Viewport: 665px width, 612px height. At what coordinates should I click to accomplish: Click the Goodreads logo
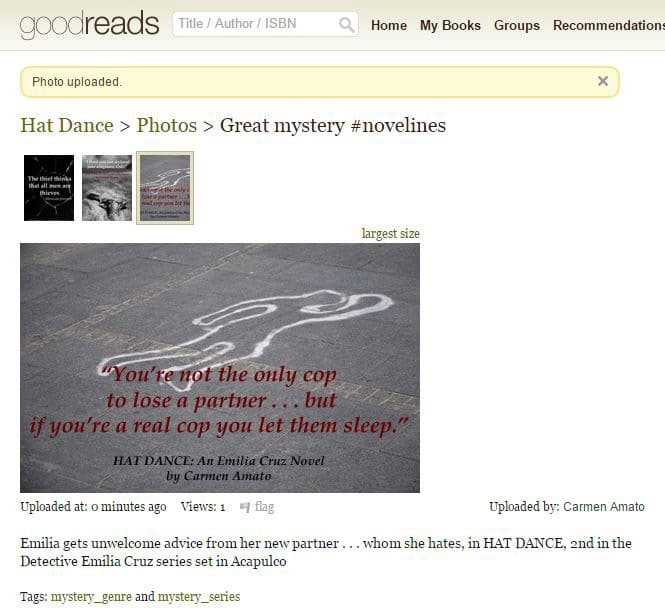(x=89, y=25)
